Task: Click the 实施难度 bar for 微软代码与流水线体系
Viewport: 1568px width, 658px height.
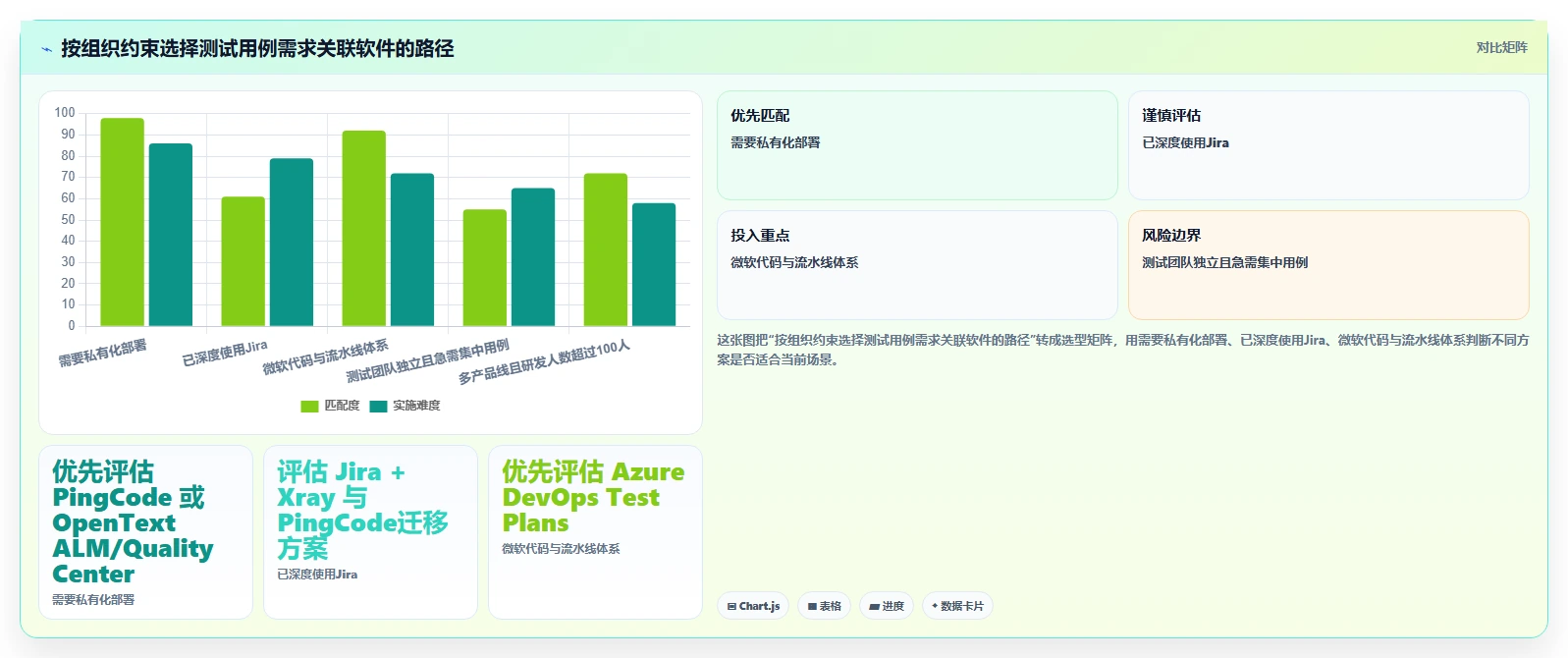Action: point(412,249)
